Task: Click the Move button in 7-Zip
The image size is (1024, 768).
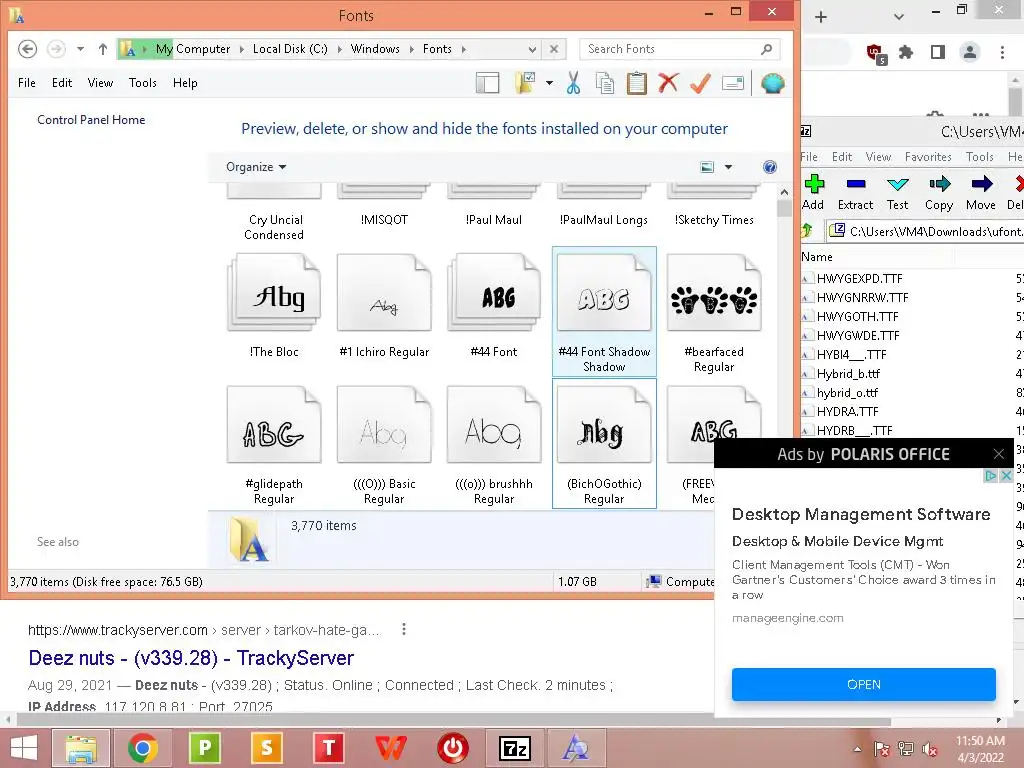Action: click(x=981, y=193)
